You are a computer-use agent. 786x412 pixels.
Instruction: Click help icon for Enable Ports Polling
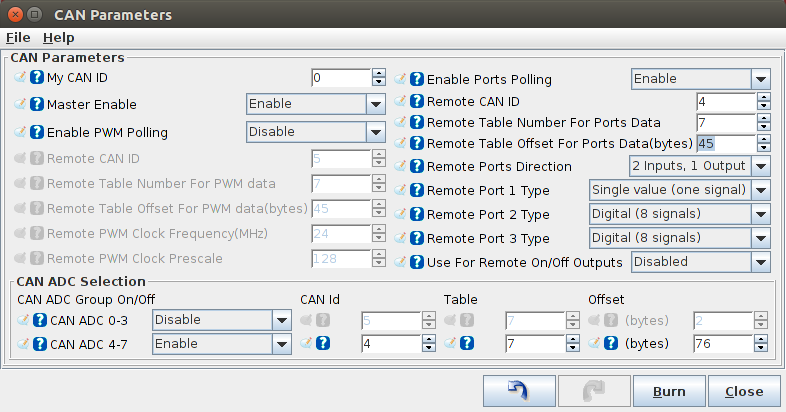pos(417,80)
